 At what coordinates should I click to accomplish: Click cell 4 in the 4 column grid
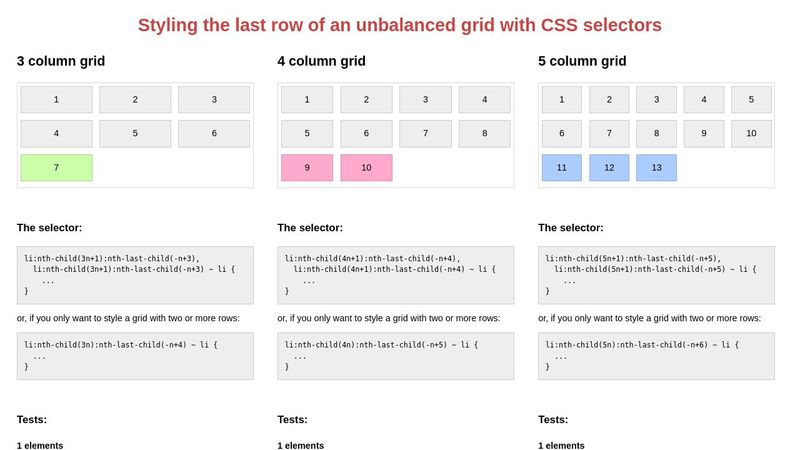click(x=484, y=99)
